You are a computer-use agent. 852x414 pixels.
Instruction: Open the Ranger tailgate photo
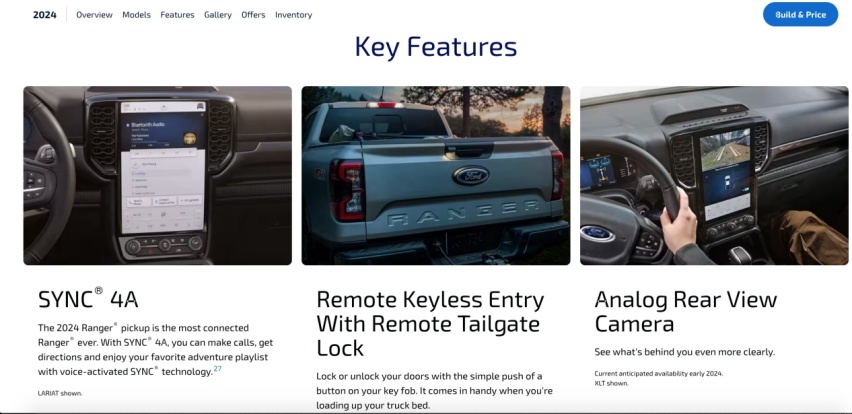(x=436, y=175)
